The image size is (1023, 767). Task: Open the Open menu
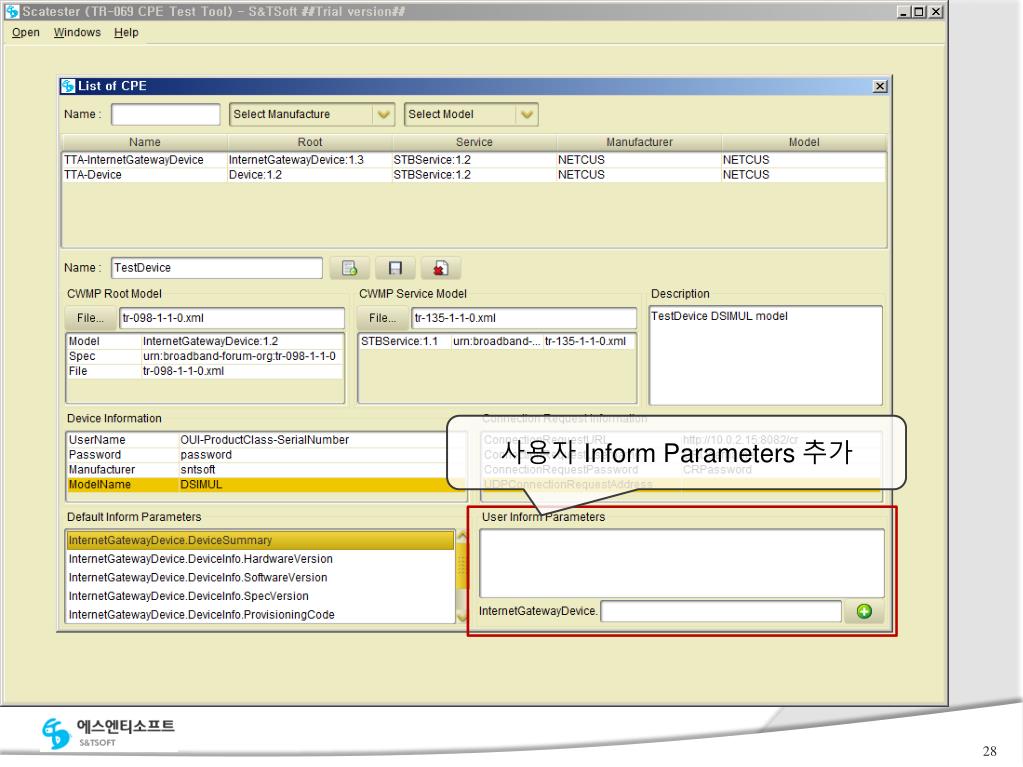pos(25,33)
